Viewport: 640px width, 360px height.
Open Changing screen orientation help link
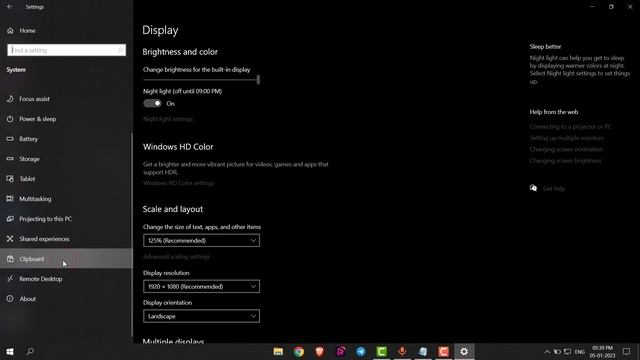[x=566, y=149]
